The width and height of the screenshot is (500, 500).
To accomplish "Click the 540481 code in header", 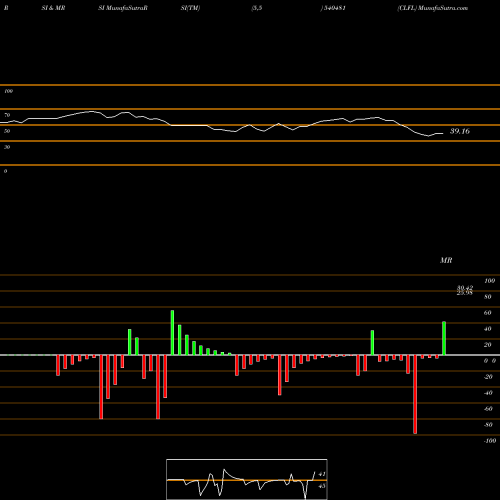I will pyautogui.click(x=334, y=8).
